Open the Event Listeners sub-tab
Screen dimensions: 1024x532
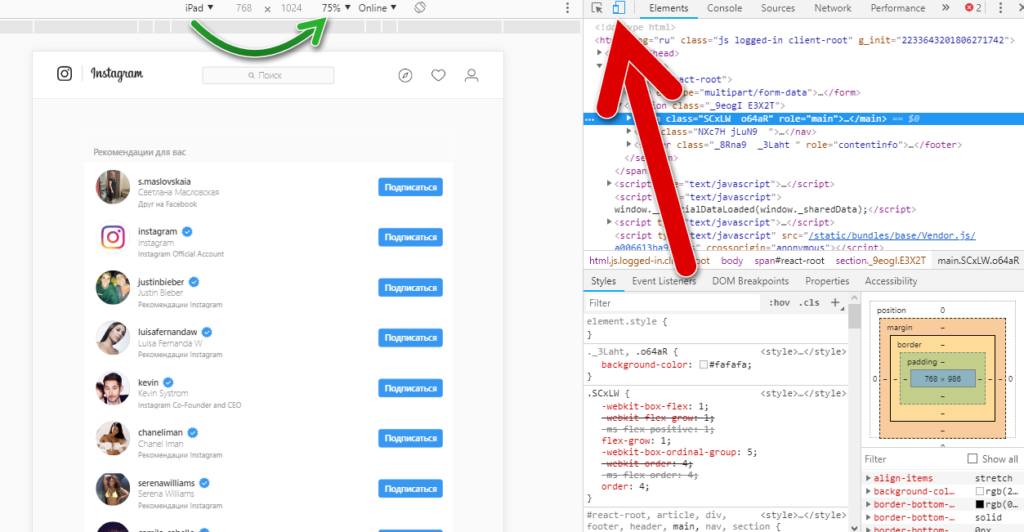pos(664,281)
